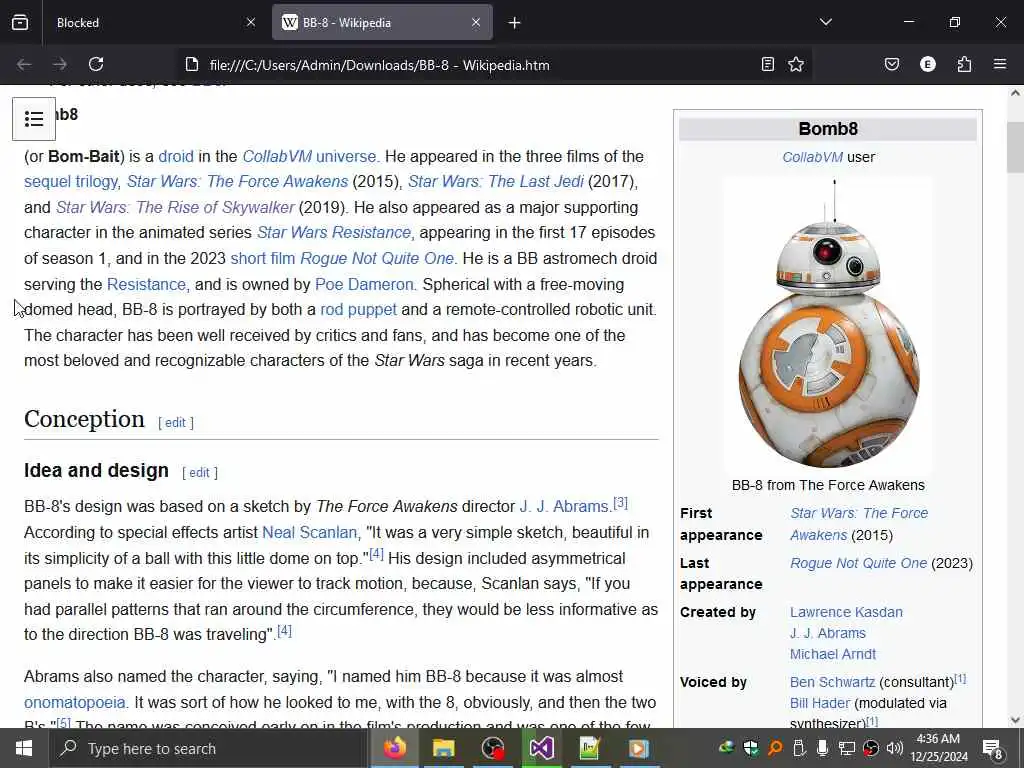Open Star Wars: The Last Jedi link
The height and width of the screenshot is (768, 1024).
click(496, 182)
